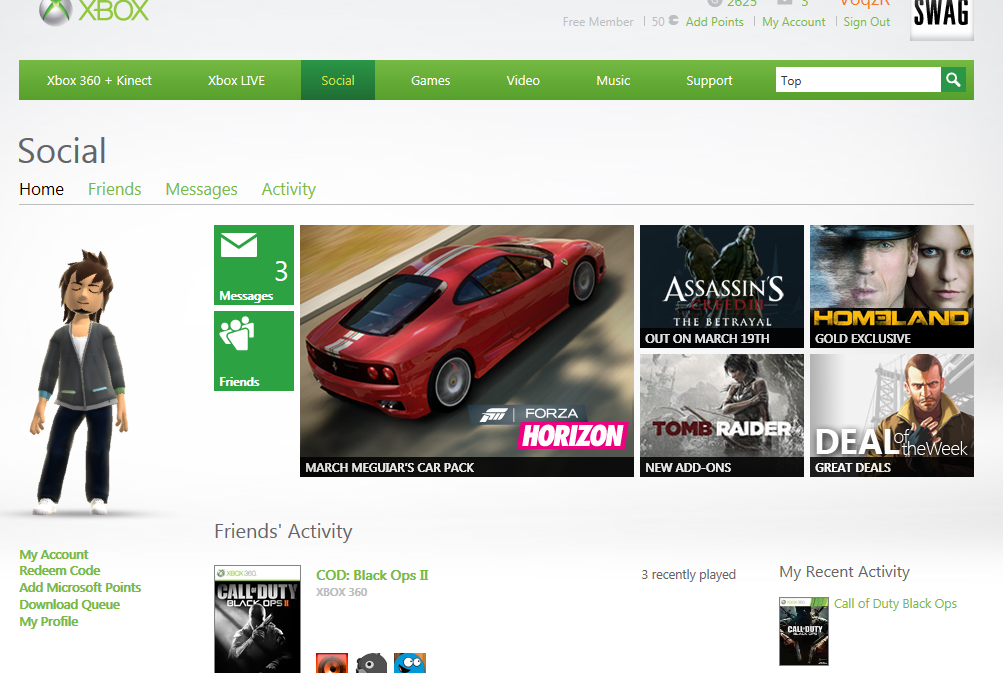
Task: Click My Account in the header
Action: [794, 22]
